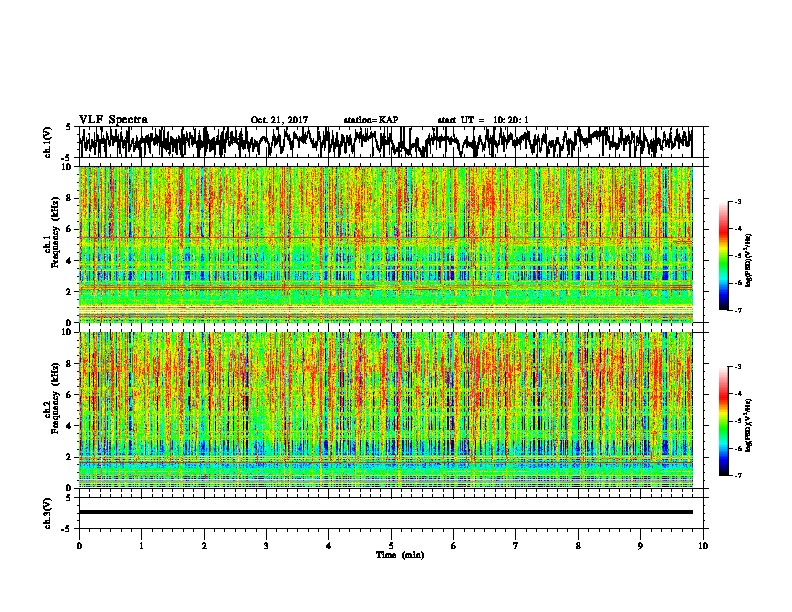The width and height of the screenshot is (792, 612).
Task: Select the "-3" tick on ch.1 color bar
Action: click(x=738, y=202)
